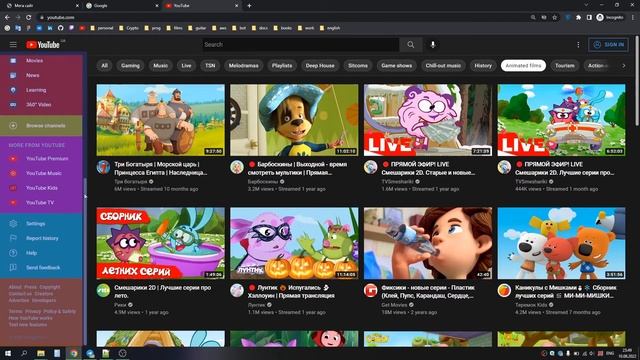Open Windows Start menu
The height and width of the screenshot is (360, 640).
click(8, 353)
